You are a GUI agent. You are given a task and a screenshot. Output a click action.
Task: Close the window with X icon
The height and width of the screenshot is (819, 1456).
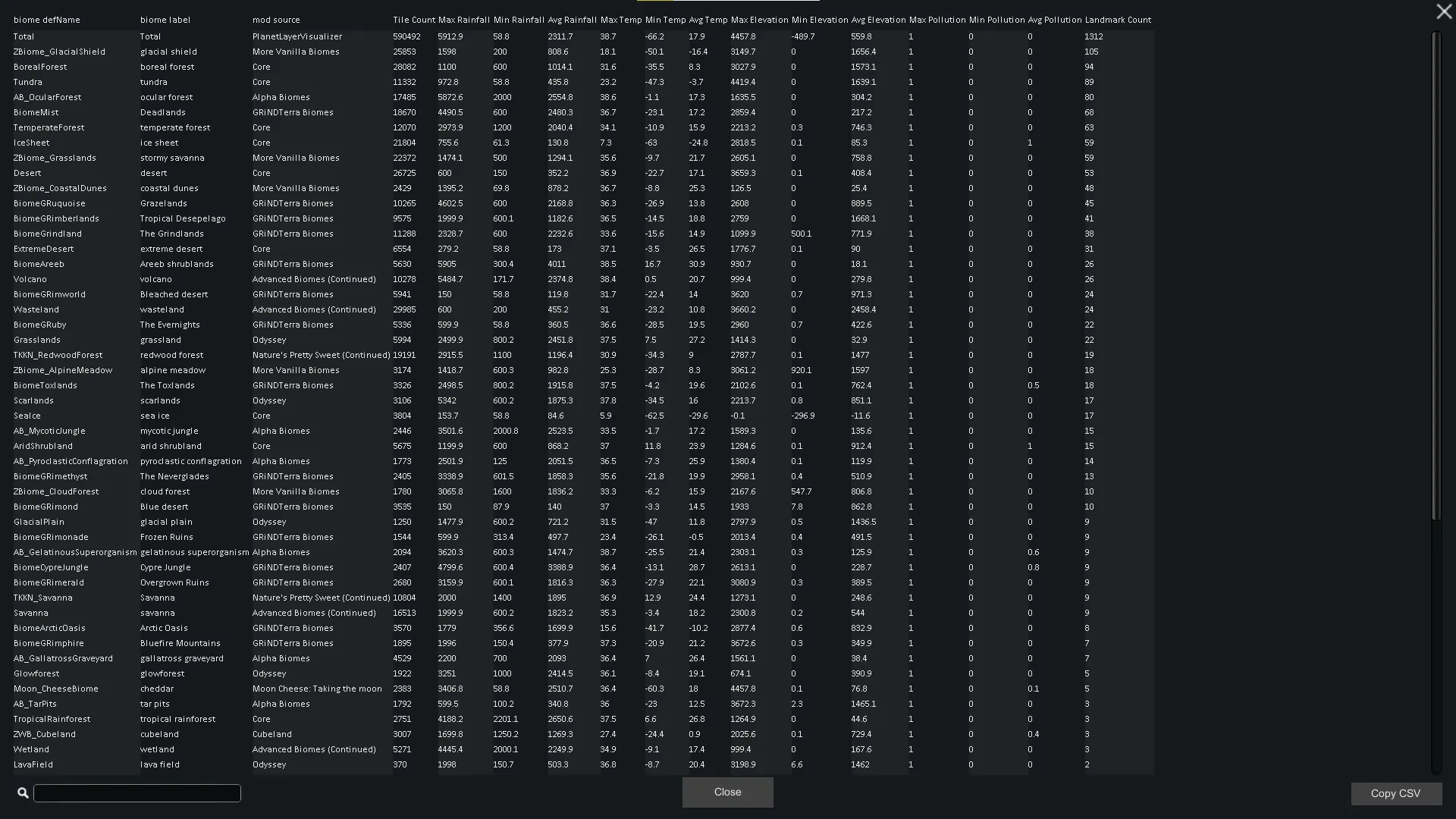click(1443, 11)
